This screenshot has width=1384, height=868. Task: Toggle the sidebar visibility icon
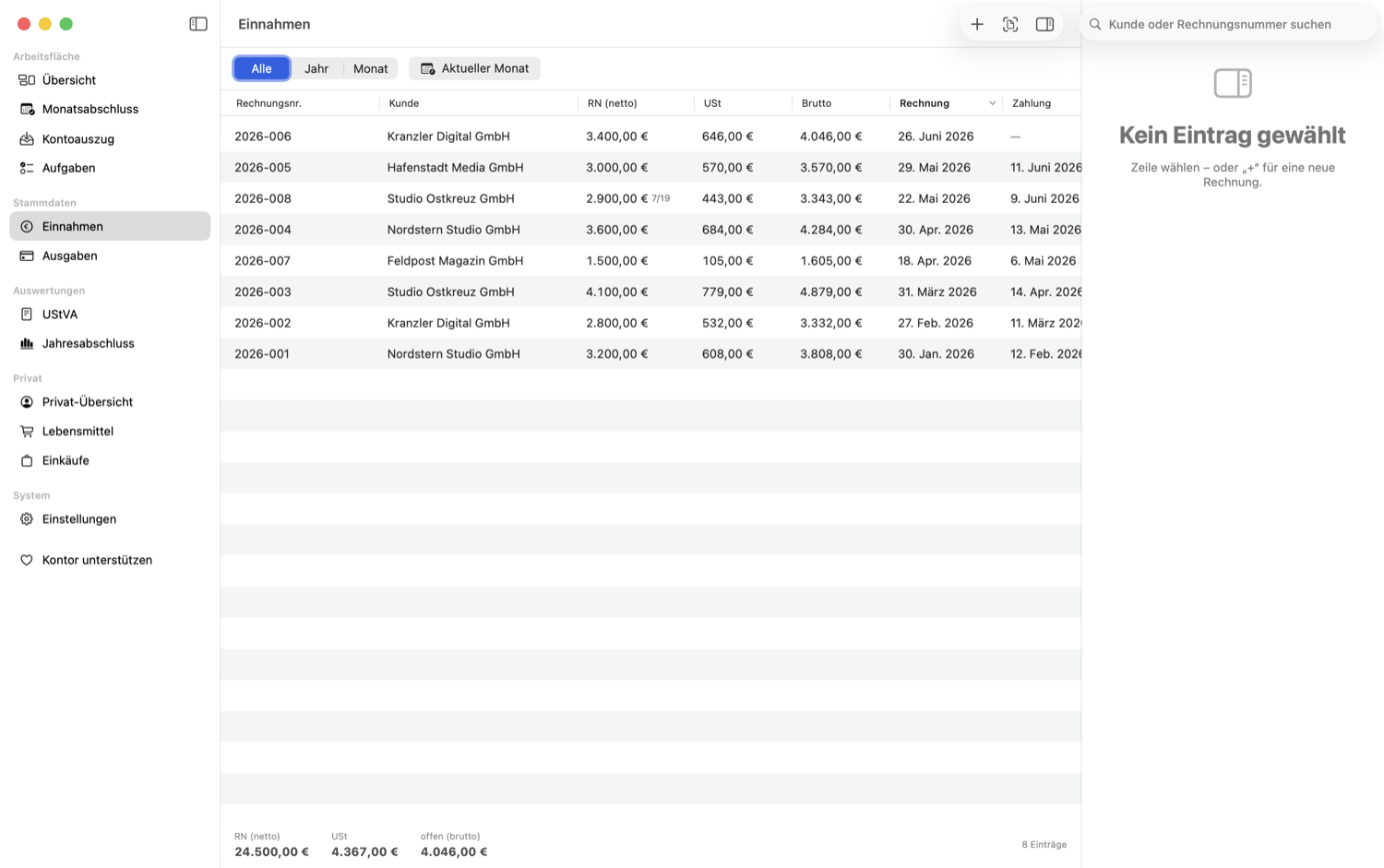(x=198, y=24)
